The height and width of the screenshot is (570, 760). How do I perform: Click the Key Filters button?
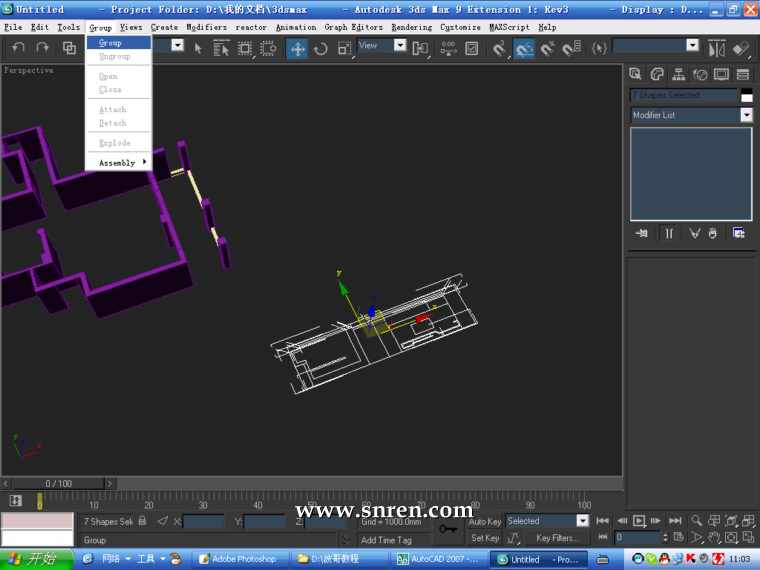click(x=558, y=538)
